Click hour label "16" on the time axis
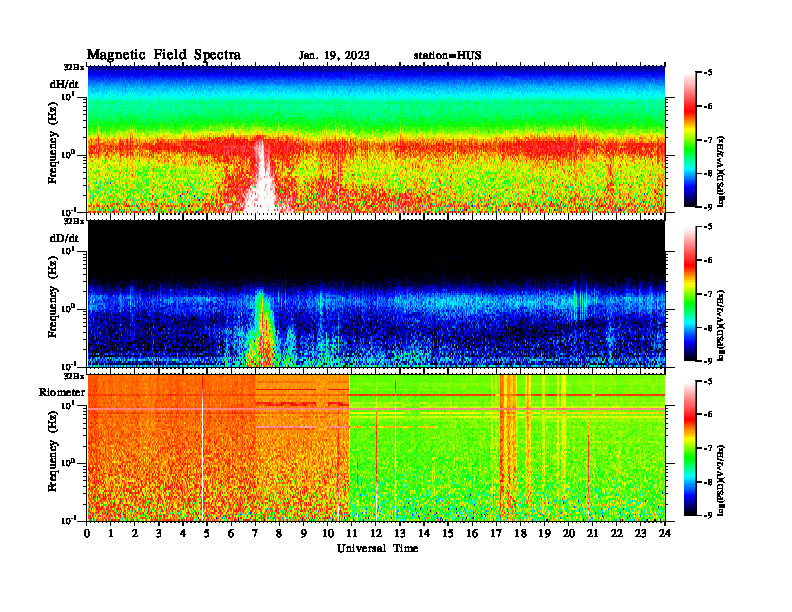This screenshot has height=612, width=792. click(472, 533)
